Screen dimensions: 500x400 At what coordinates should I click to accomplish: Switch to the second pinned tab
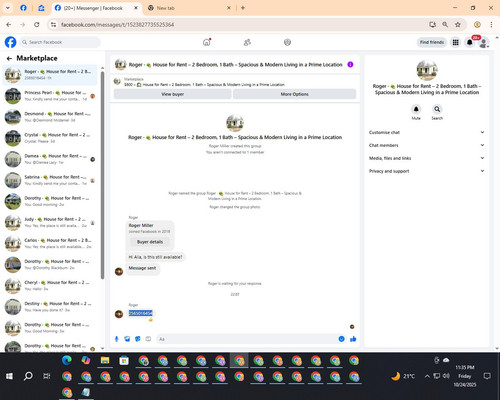tap(41, 8)
